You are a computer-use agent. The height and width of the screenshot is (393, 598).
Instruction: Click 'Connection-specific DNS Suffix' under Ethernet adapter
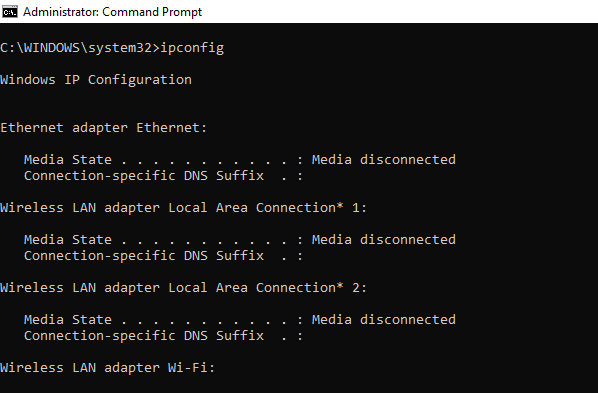pos(144,176)
